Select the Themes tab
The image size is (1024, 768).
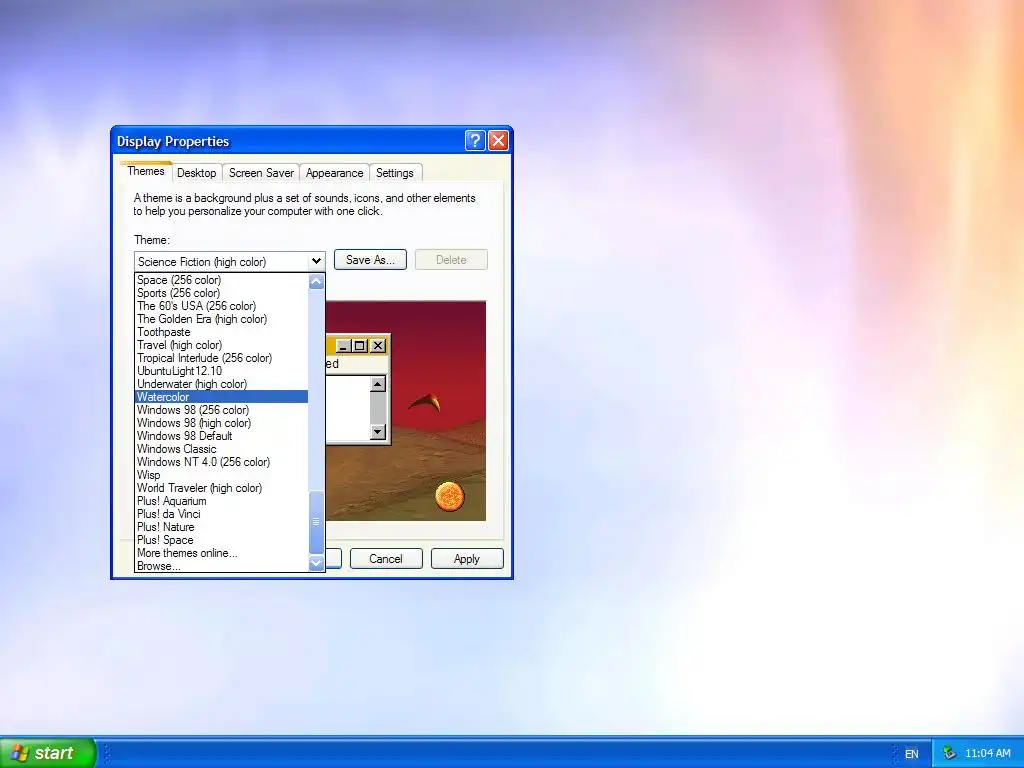[x=146, y=171]
